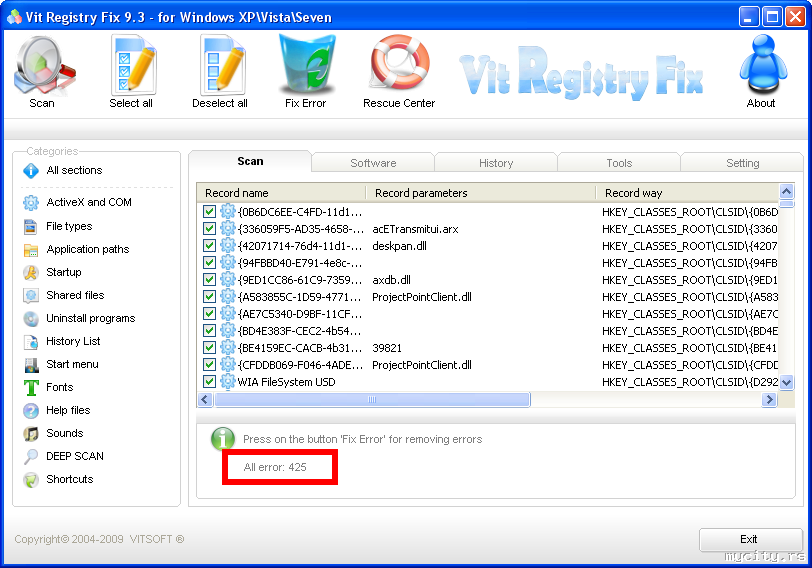
Task: Click the Fix Error recycle bin icon
Action: 307,63
